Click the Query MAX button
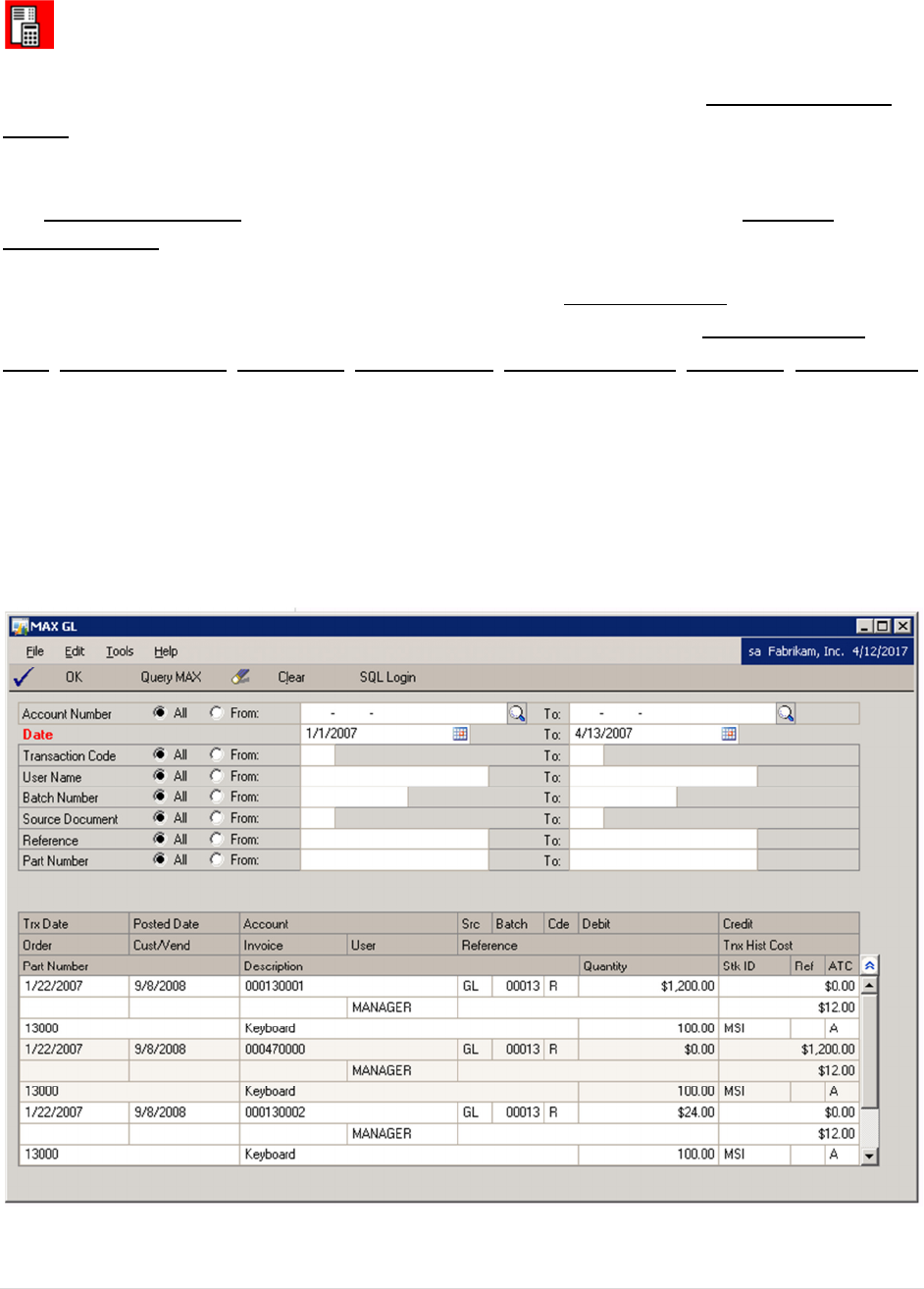Image resolution: width=924 pixels, height=1289 pixels. click(171, 677)
